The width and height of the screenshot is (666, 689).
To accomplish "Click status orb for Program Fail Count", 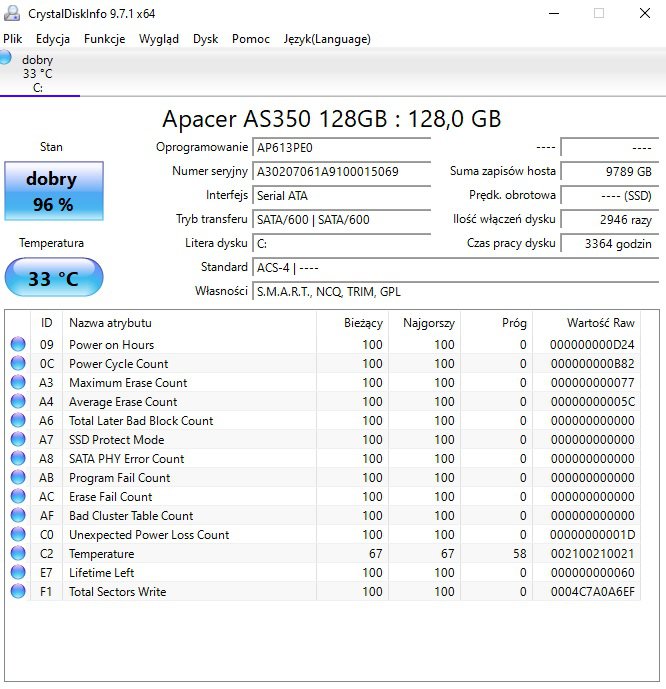I will pos(18,477).
